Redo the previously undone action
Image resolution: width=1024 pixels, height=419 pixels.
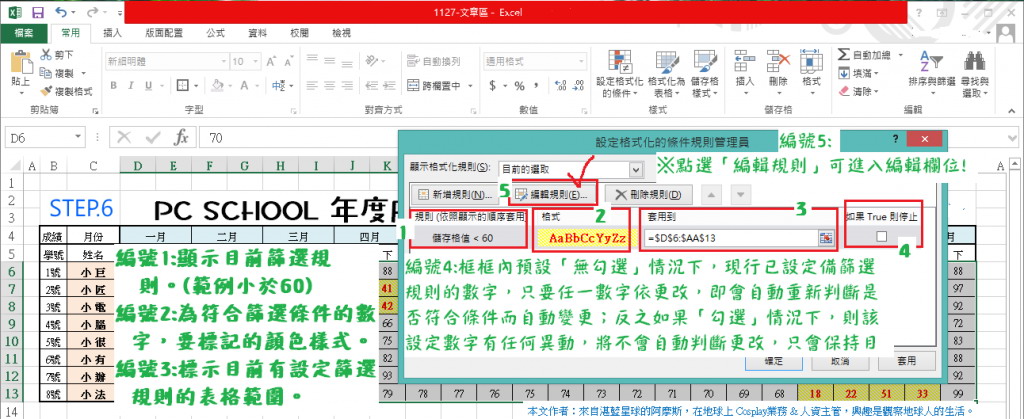(93, 12)
